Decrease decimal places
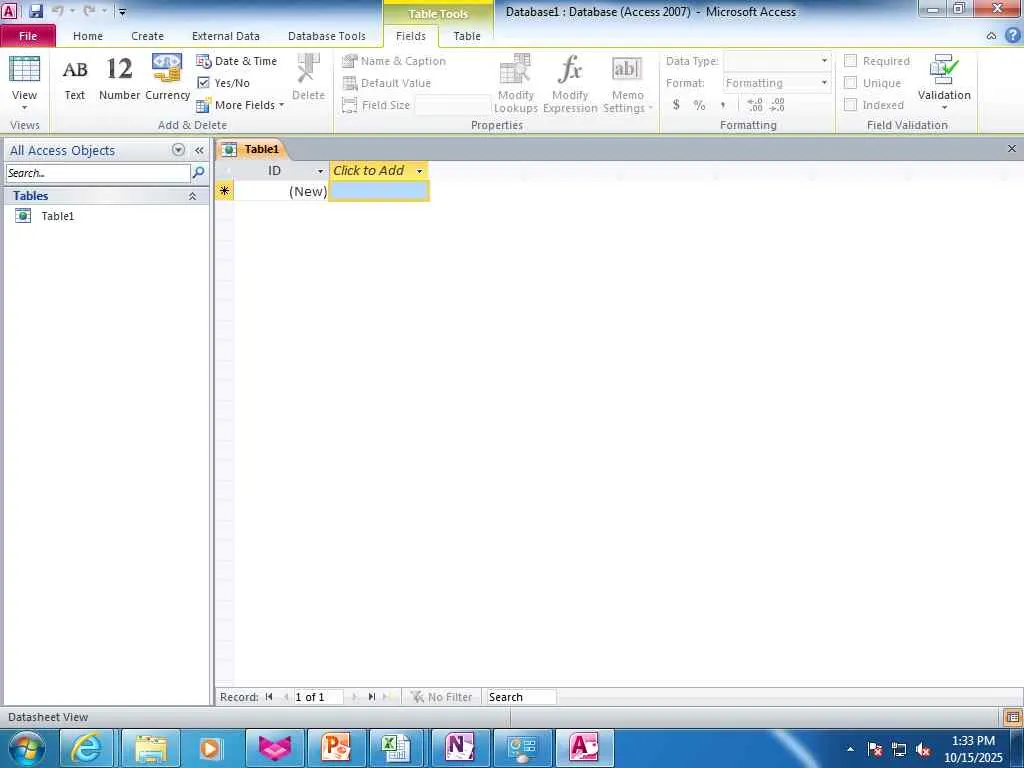This screenshot has height=768, width=1024. [777, 104]
